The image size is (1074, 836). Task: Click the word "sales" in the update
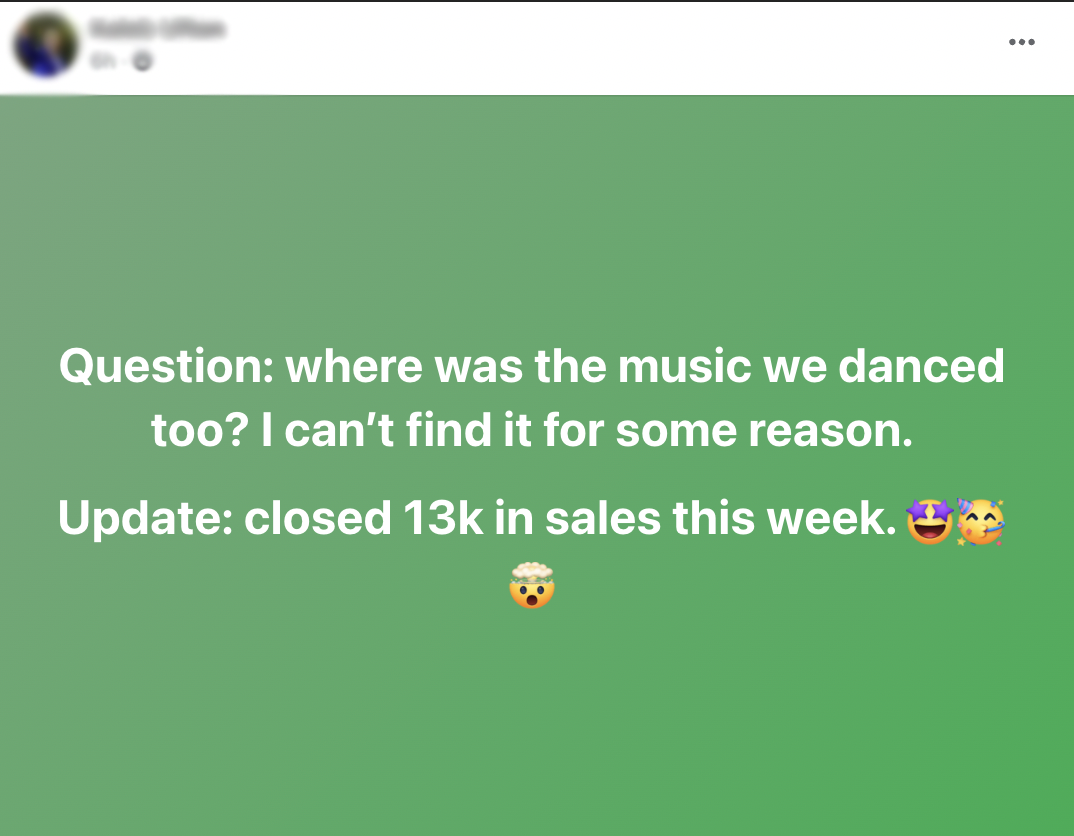[x=603, y=518]
